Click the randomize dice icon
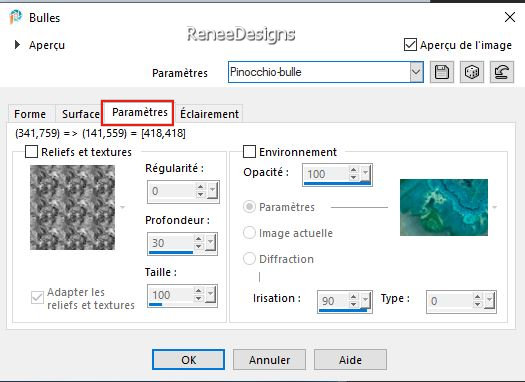Image resolution: width=525 pixels, height=382 pixels. point(472,72)
